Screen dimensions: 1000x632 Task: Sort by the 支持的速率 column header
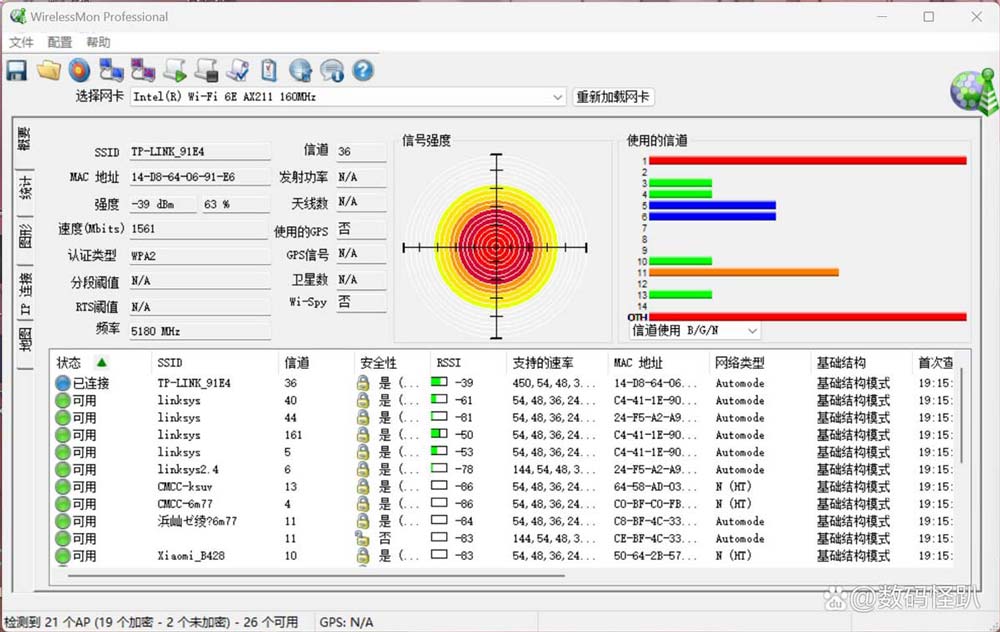pyautogui.click(x=557, y=363)
